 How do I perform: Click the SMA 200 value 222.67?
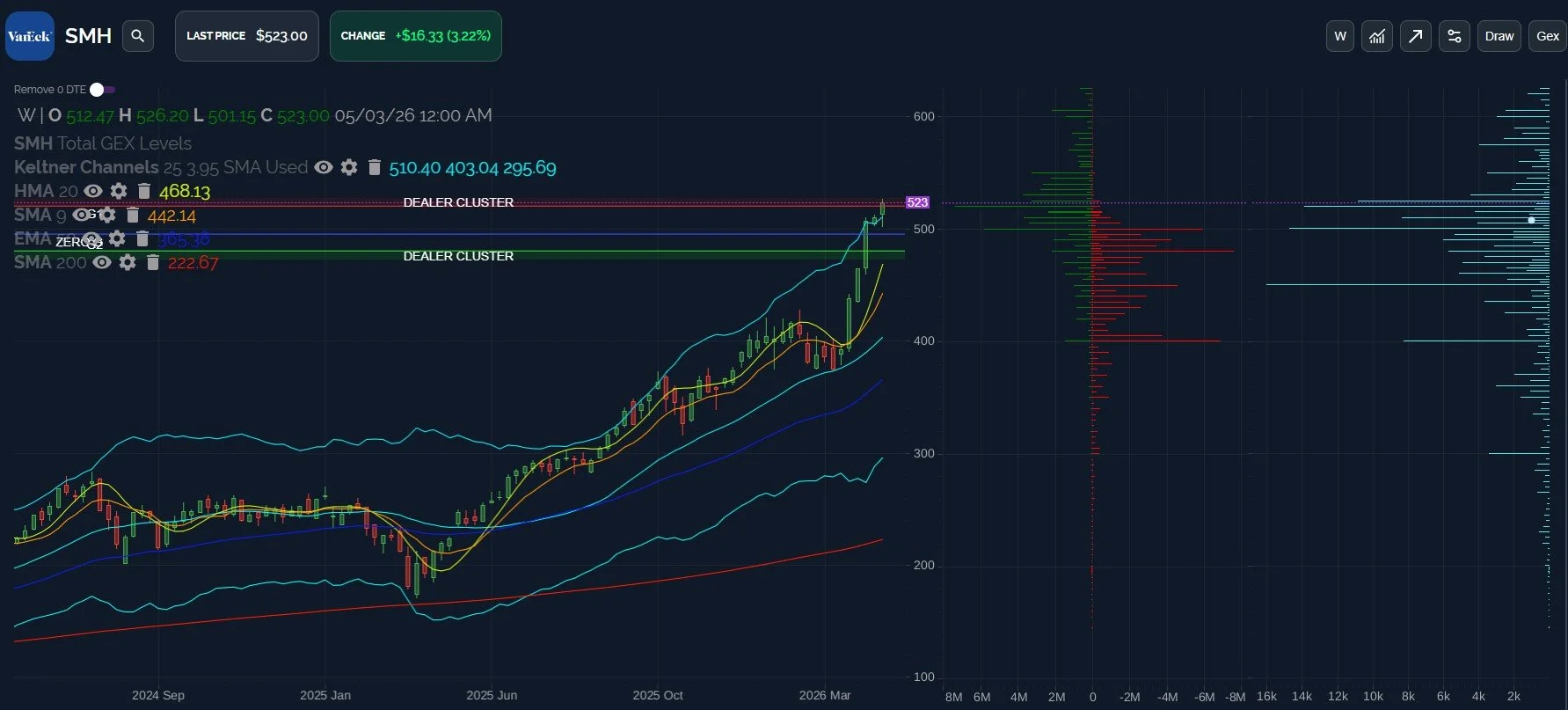pyautogui.click(x=193, y=262)
